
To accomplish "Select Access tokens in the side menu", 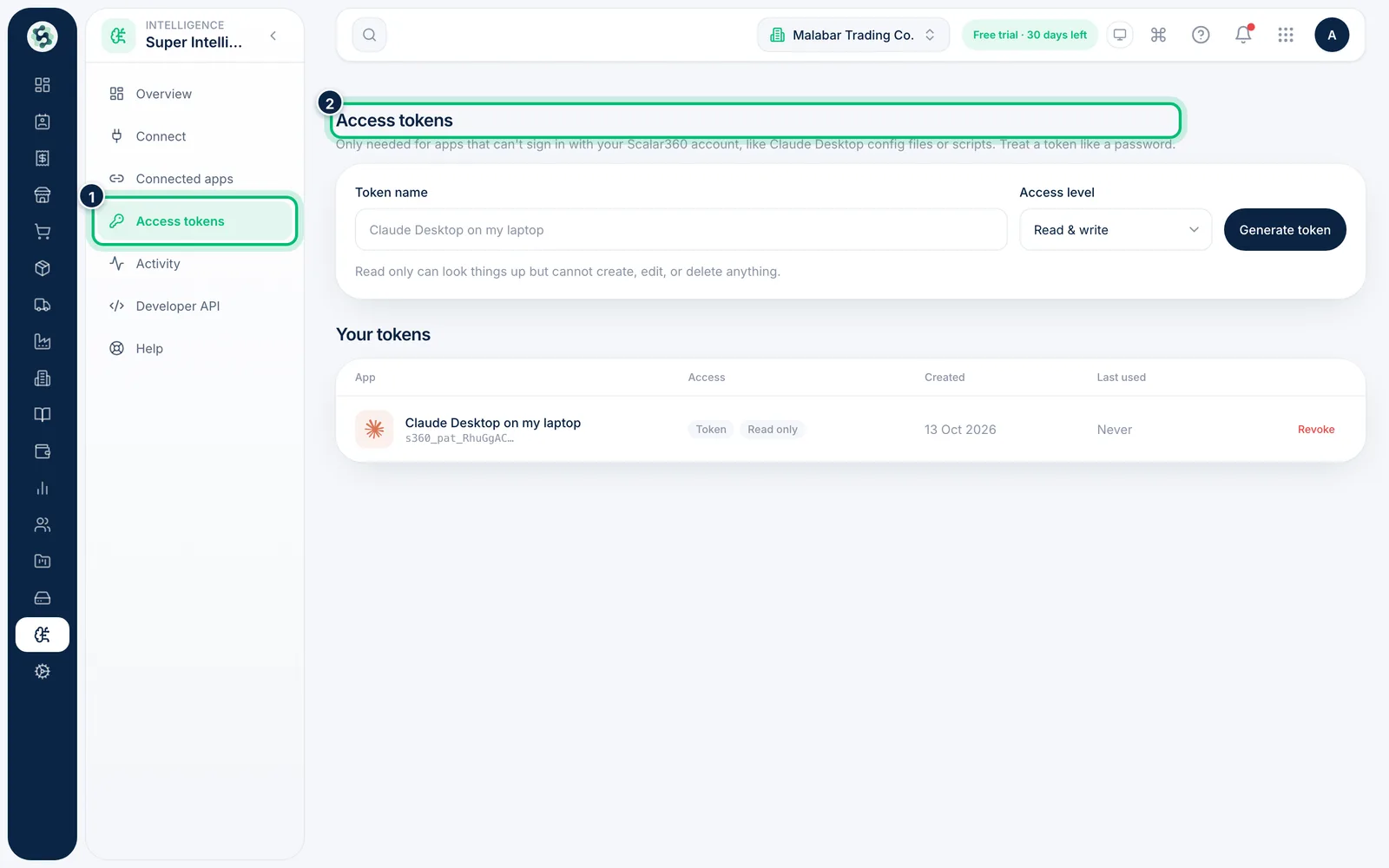I will (194, 221).
